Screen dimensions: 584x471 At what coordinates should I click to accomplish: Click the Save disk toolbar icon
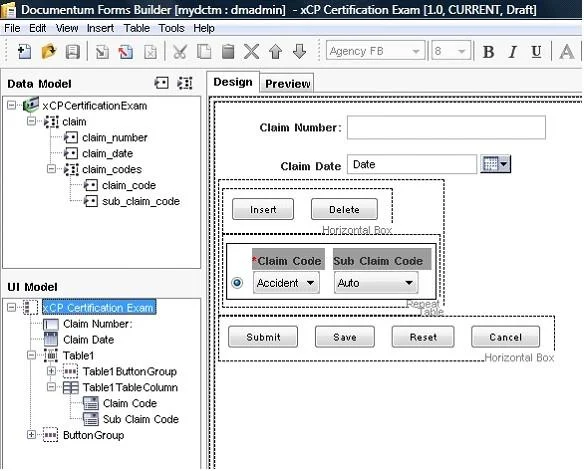(x=73, y=52)
